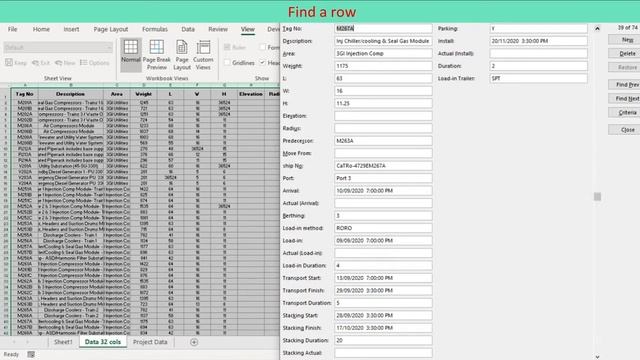Click the Predecessor field with M263A
Screen dimensions: 640x360
383,141
